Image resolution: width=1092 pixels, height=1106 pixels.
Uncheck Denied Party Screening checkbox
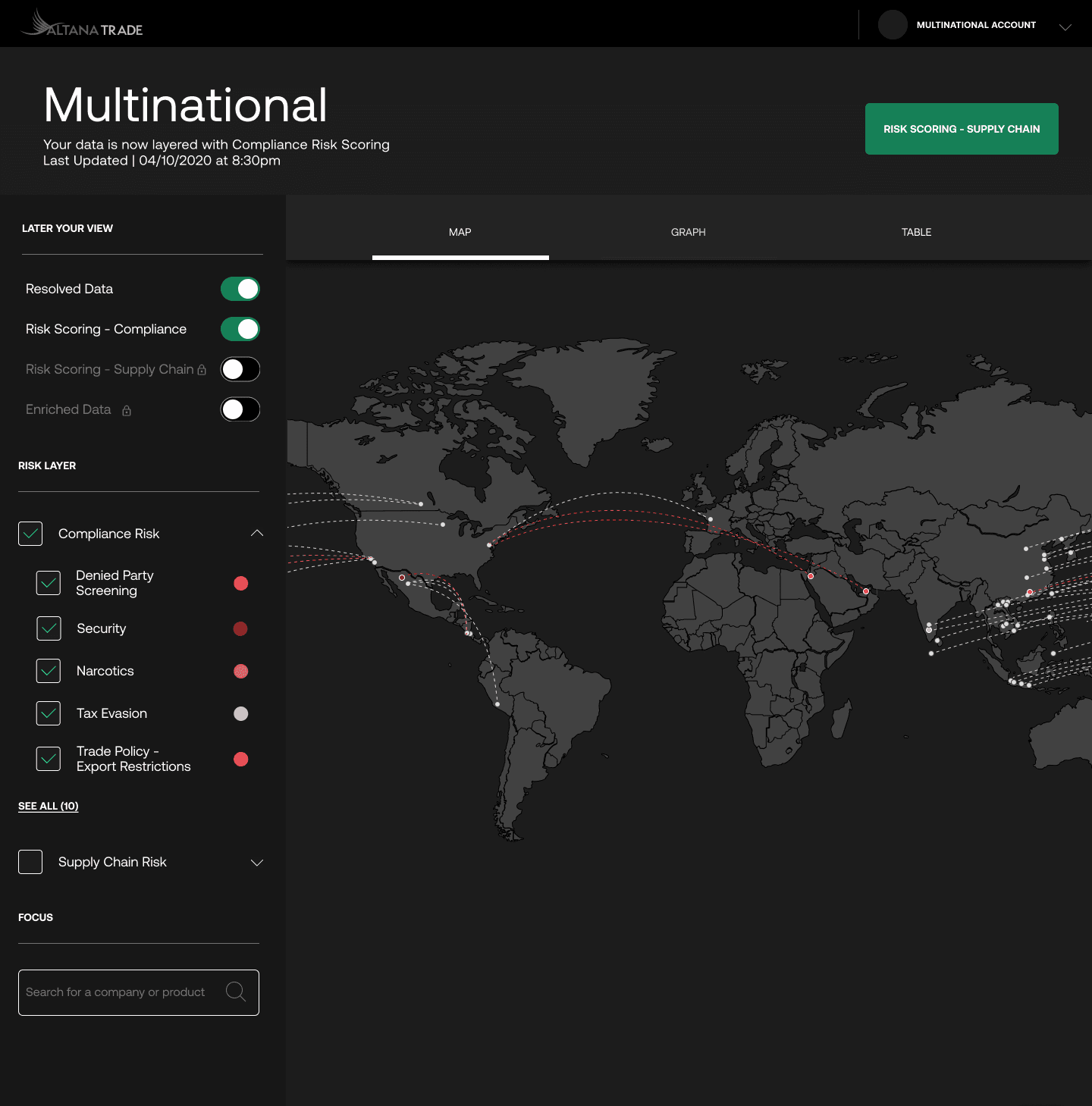[x=49, y=583]
